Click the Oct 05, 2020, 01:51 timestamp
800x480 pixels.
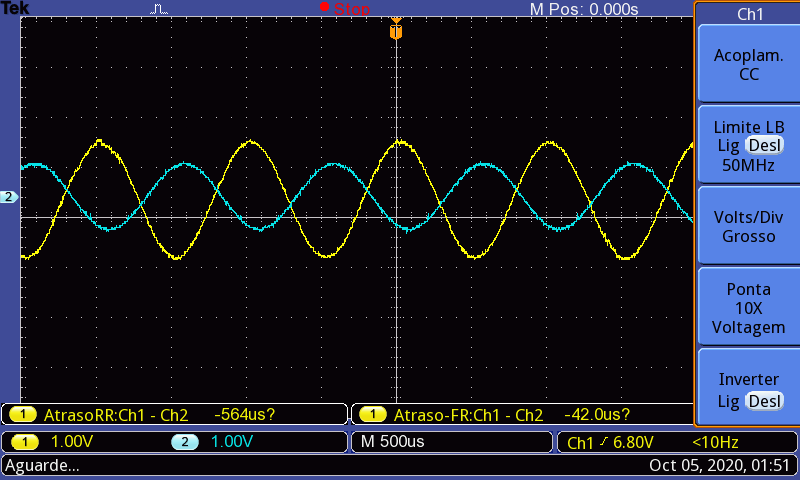[719, 465]
